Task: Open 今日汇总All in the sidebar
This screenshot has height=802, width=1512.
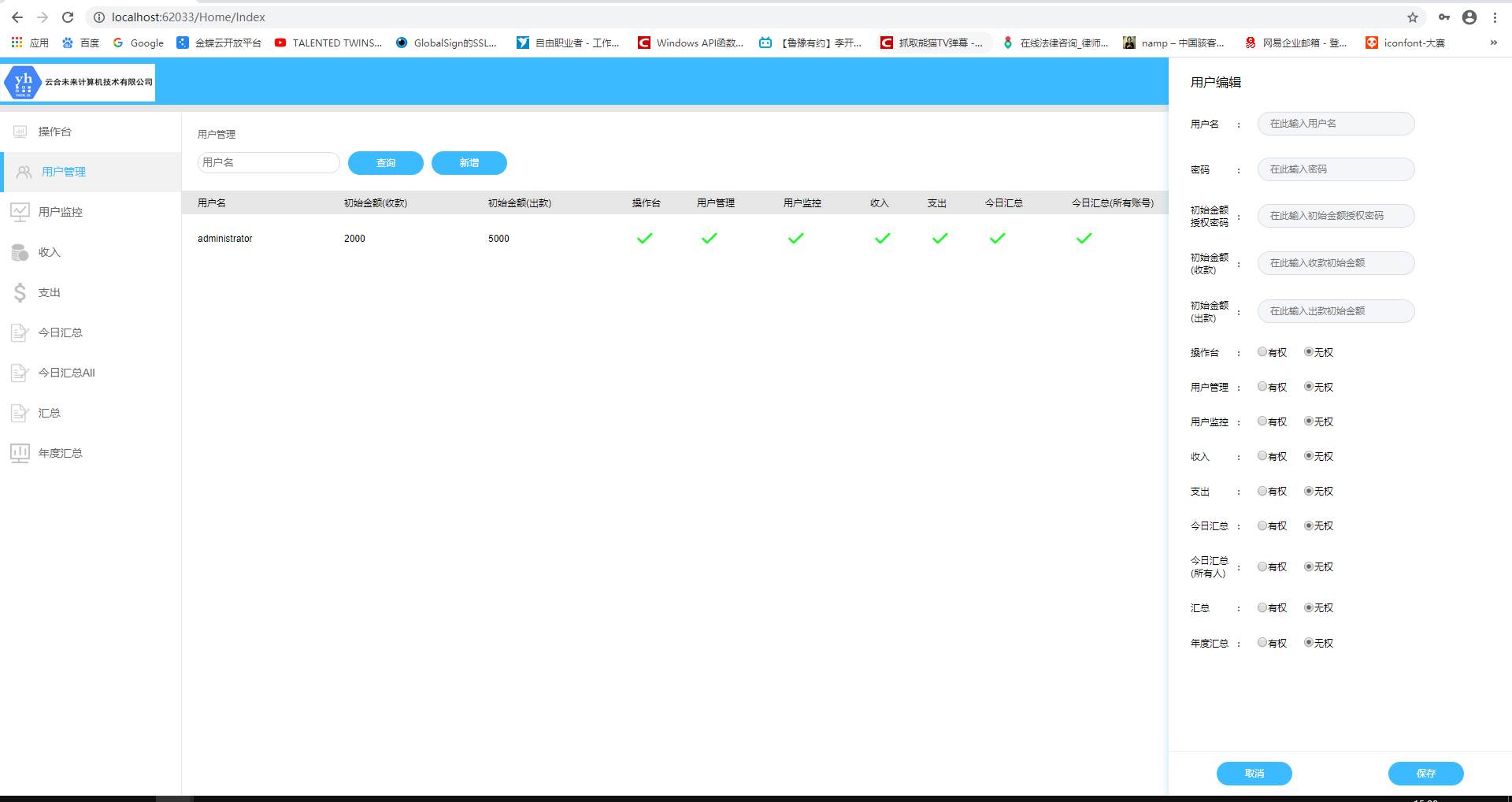Action: 67,373
